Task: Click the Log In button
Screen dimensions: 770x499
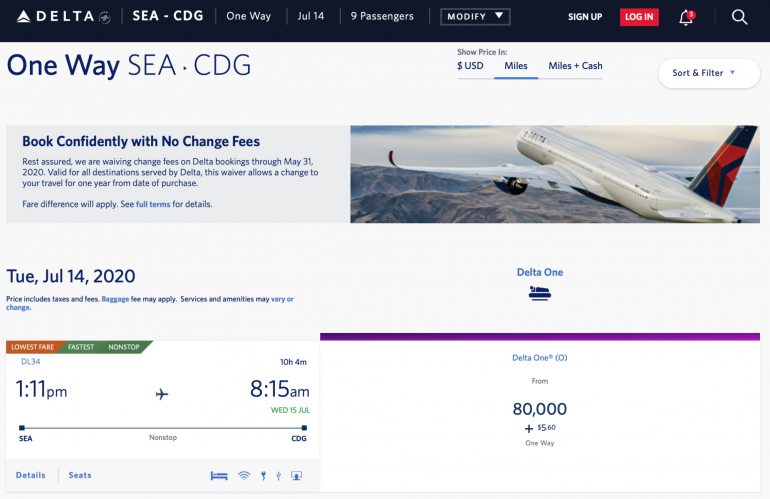Action: [x=639, y=17]
